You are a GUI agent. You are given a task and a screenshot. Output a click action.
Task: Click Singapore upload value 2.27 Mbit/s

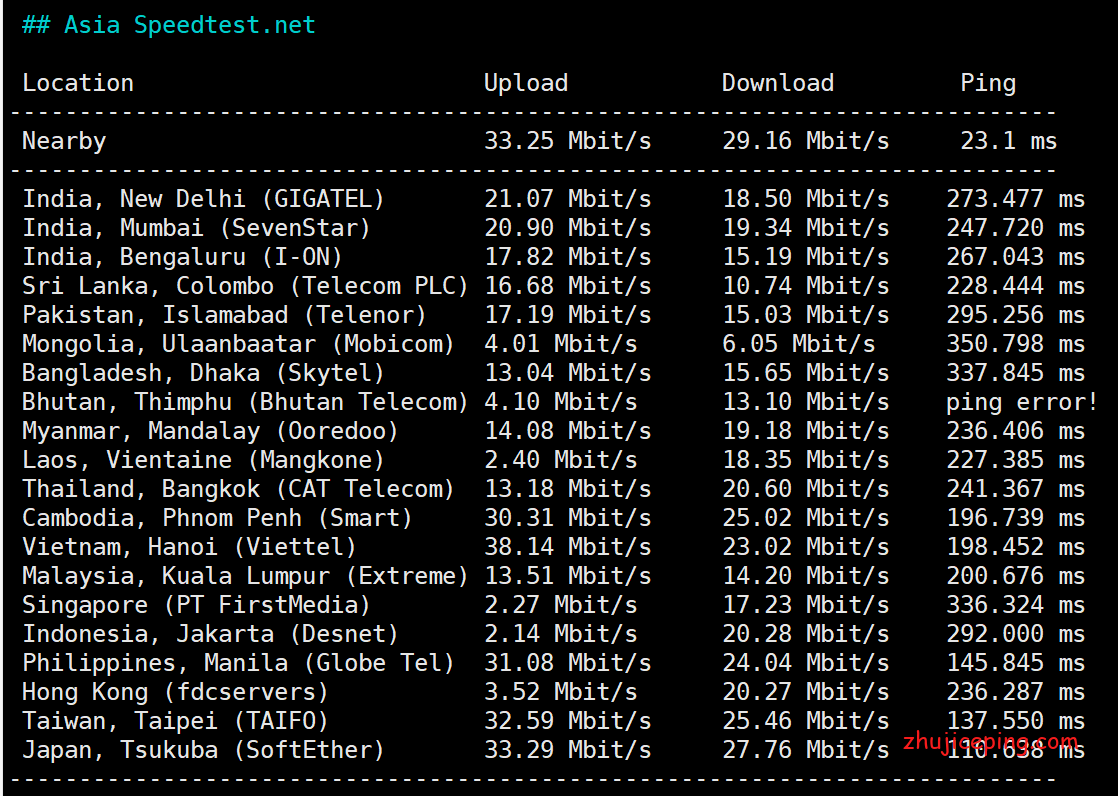pos(560,605)
